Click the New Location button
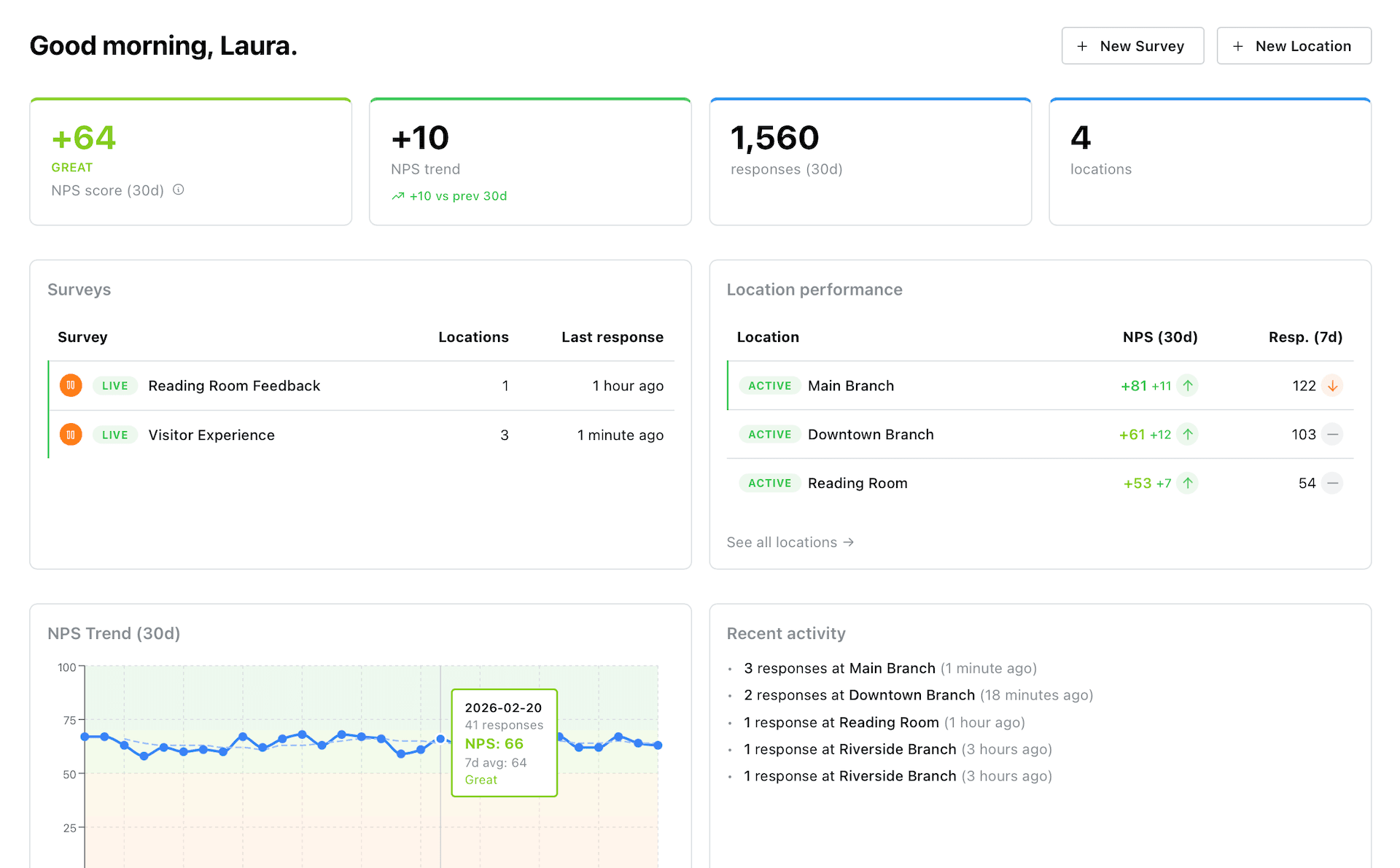Screen dimensions: 1400x868 tap(1294, 46)
